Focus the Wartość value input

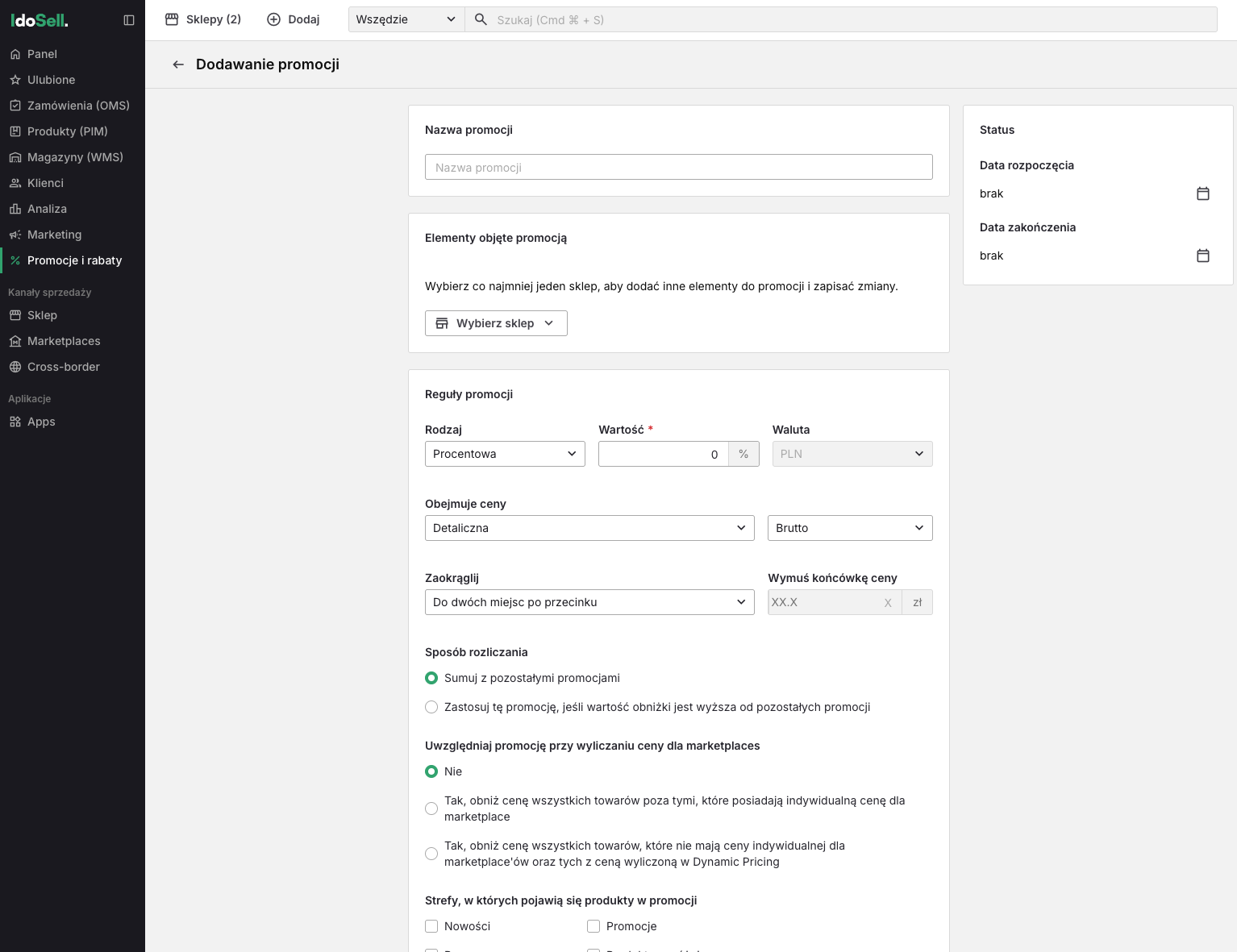664,454
